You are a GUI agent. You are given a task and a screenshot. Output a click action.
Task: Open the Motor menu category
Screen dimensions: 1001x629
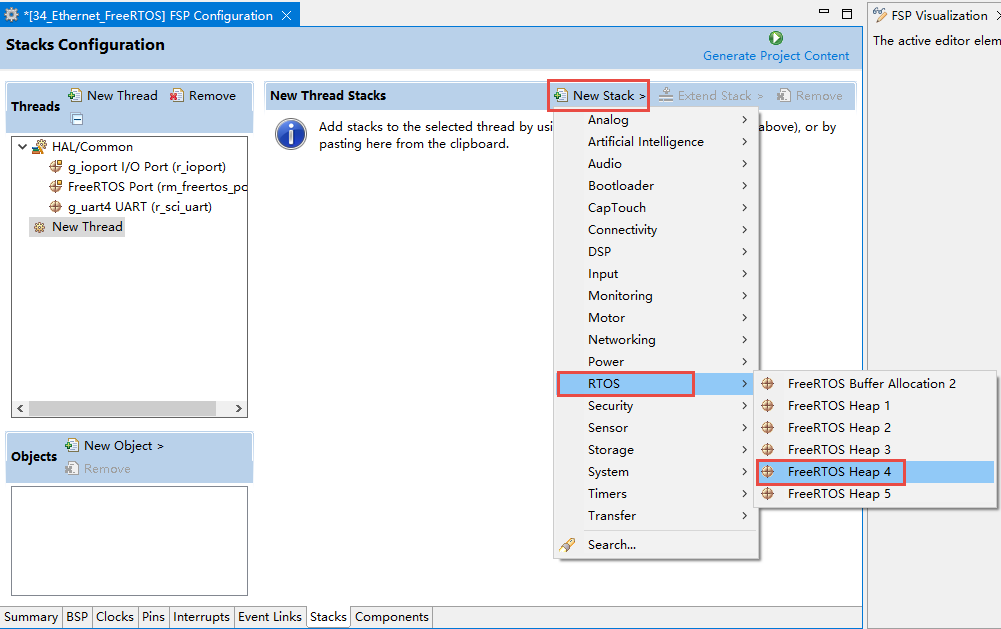tap(656, 317)
